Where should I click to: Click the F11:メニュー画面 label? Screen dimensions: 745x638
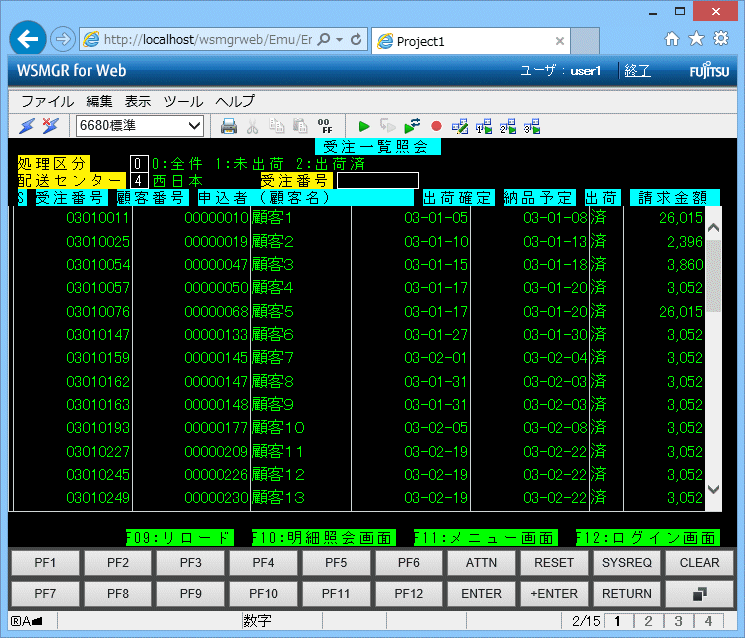(x=486, y=538)
